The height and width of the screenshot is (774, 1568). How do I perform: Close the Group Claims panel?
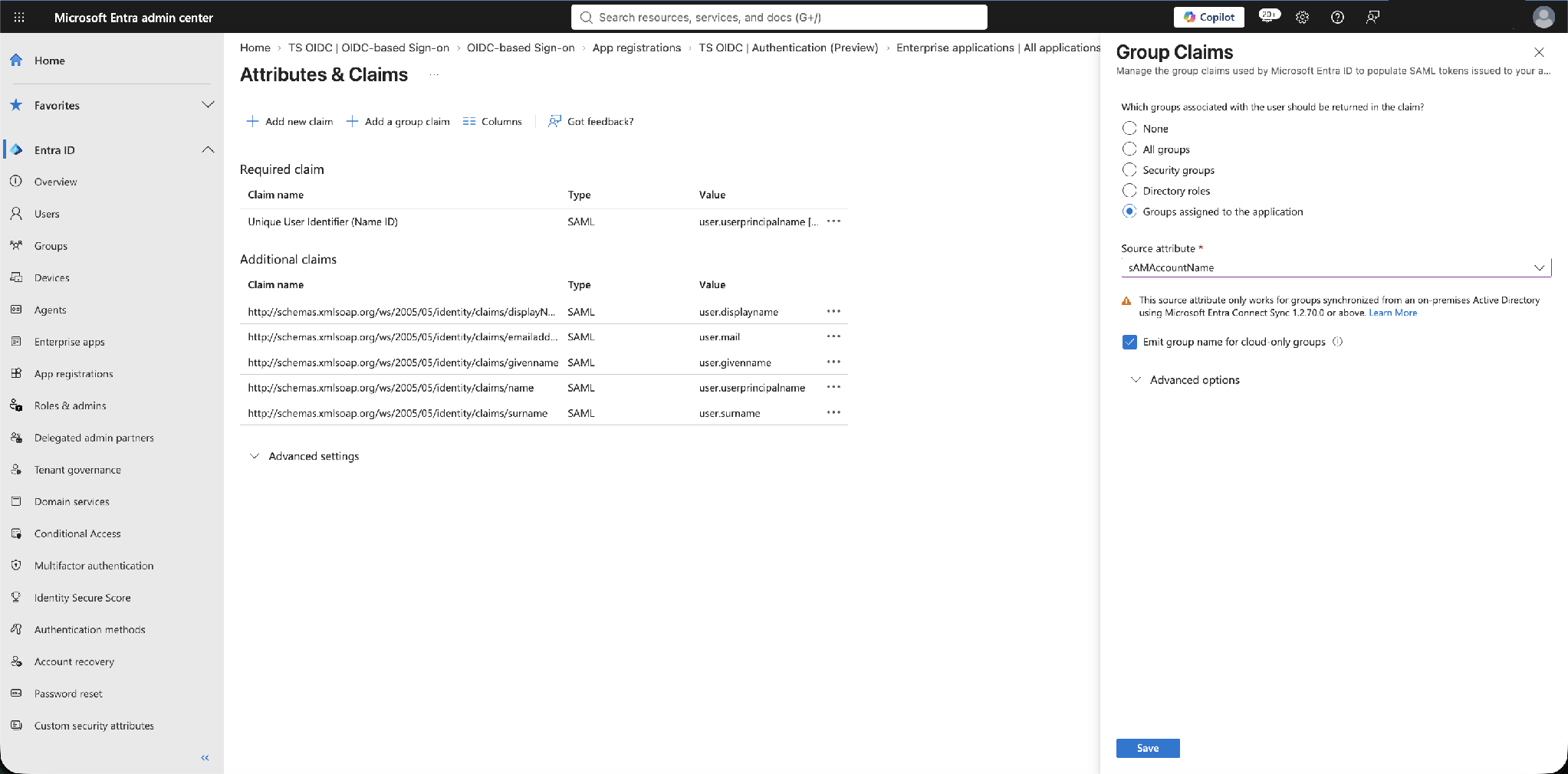click(1539, 52)
